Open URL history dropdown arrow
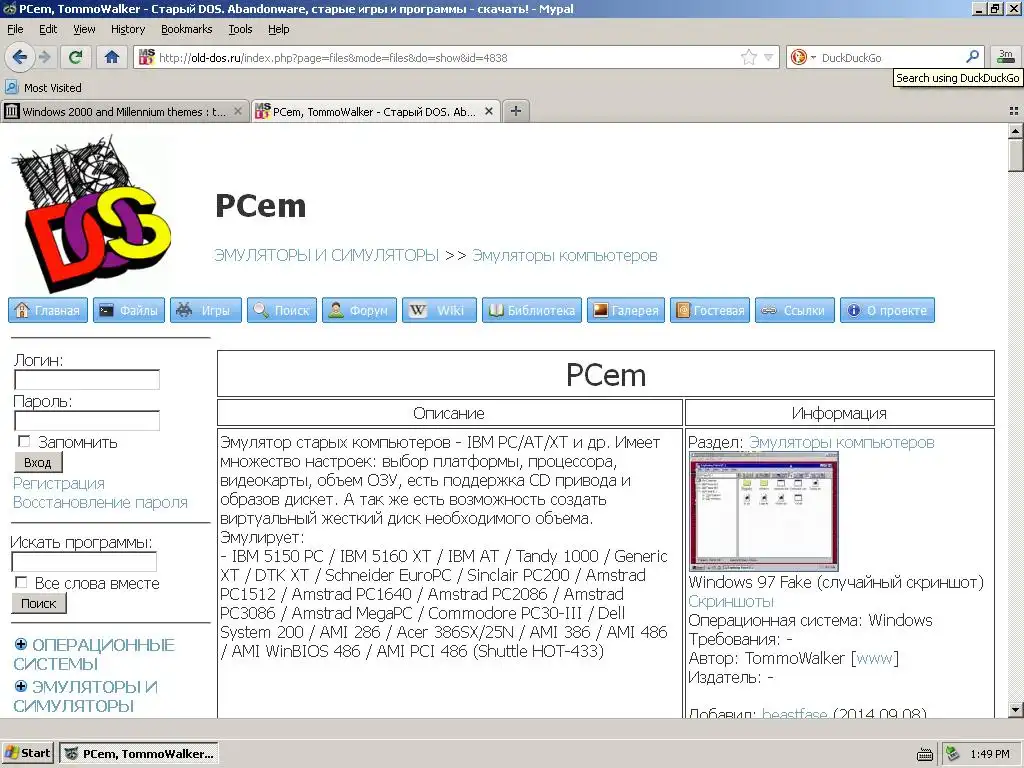This screenshot has width=1024, height=768. tap(768, 57)
